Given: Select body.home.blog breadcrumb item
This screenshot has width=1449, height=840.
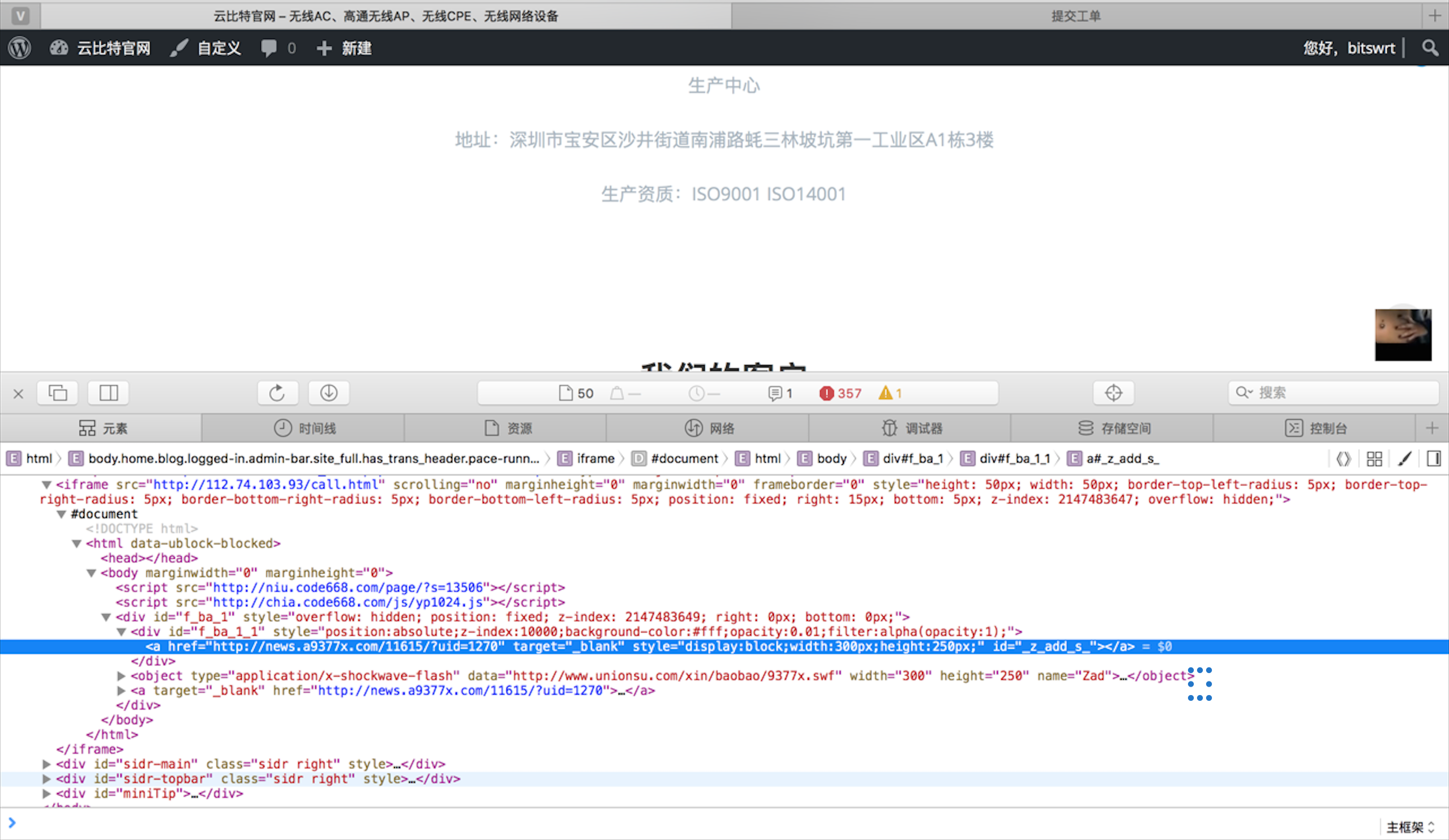Looking at the screenshot, I should [304, 458].
